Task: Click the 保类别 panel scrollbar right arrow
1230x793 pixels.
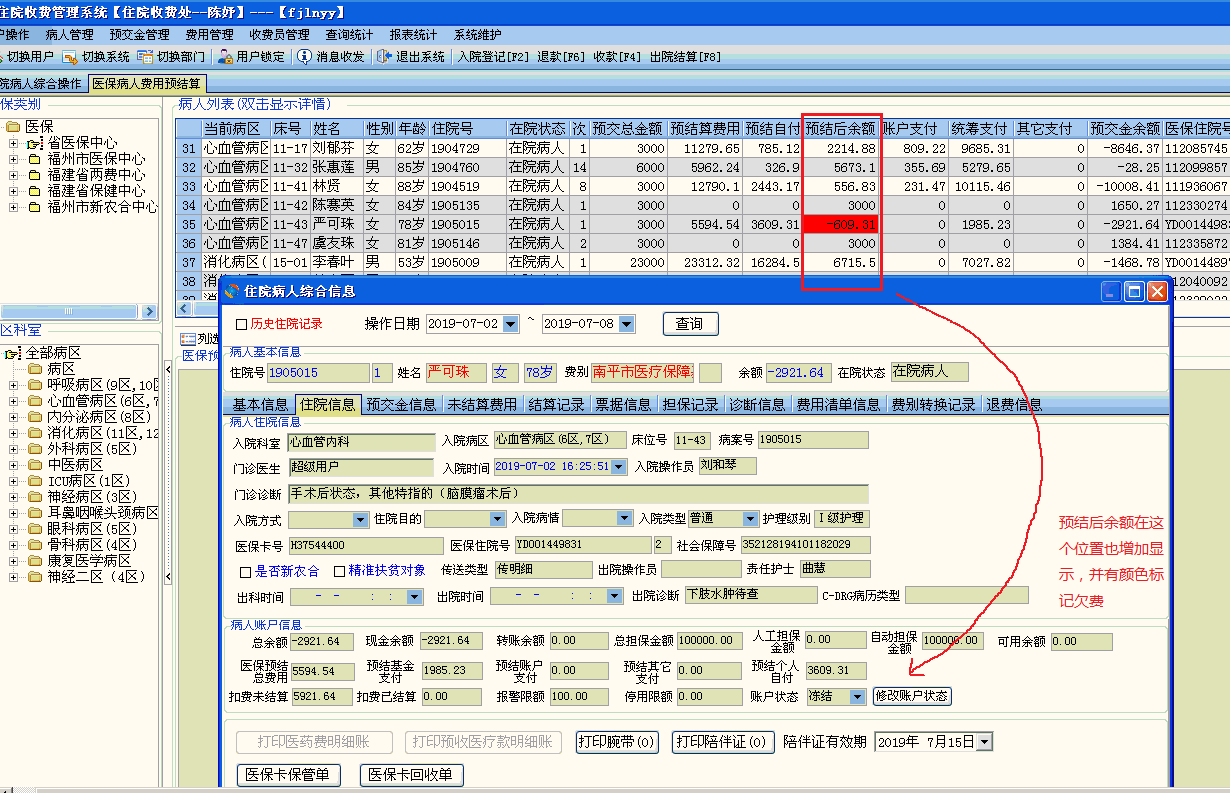Action: pos(150,312)
